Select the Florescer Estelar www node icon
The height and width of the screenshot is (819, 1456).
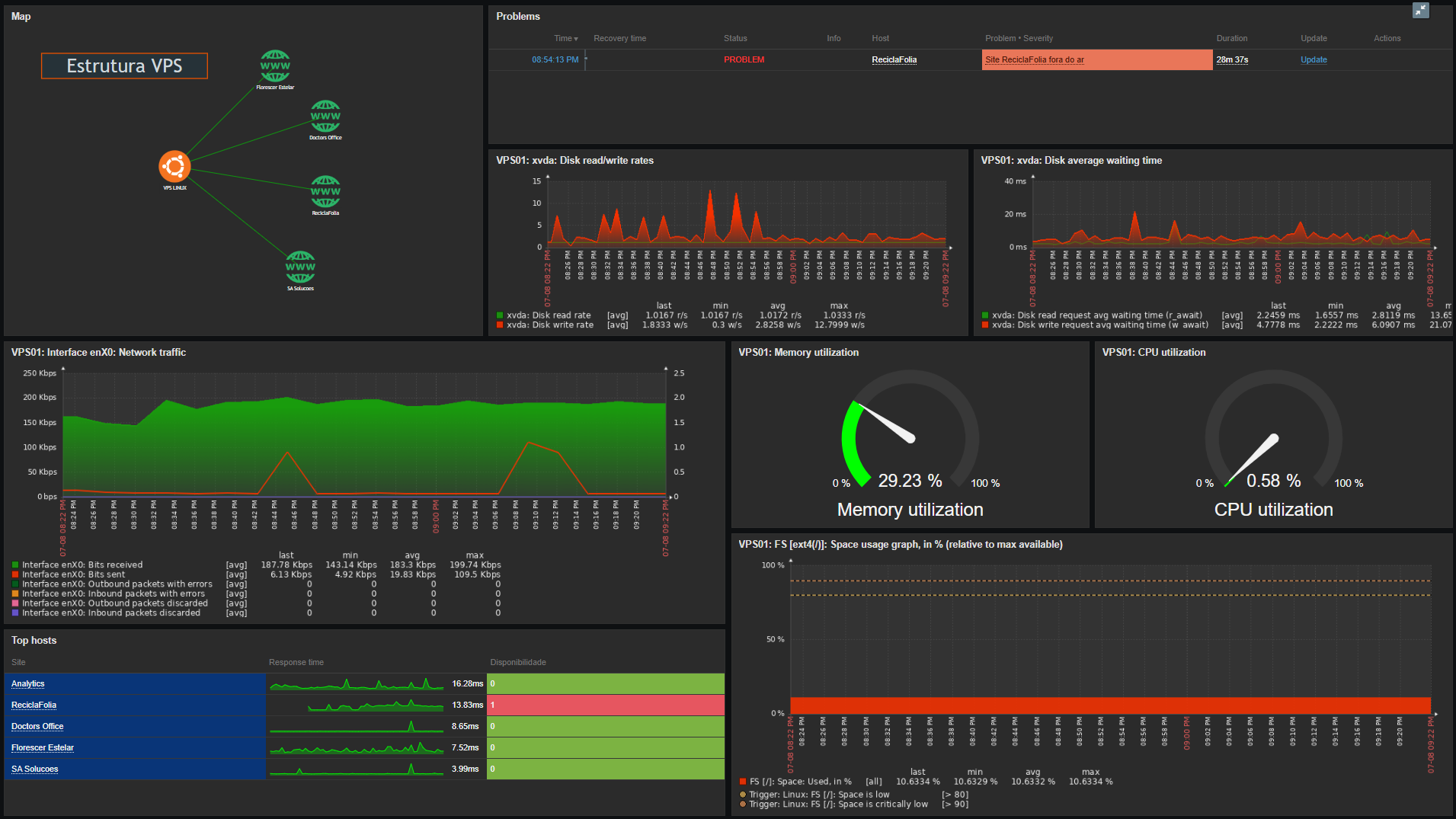pos(275,66)
